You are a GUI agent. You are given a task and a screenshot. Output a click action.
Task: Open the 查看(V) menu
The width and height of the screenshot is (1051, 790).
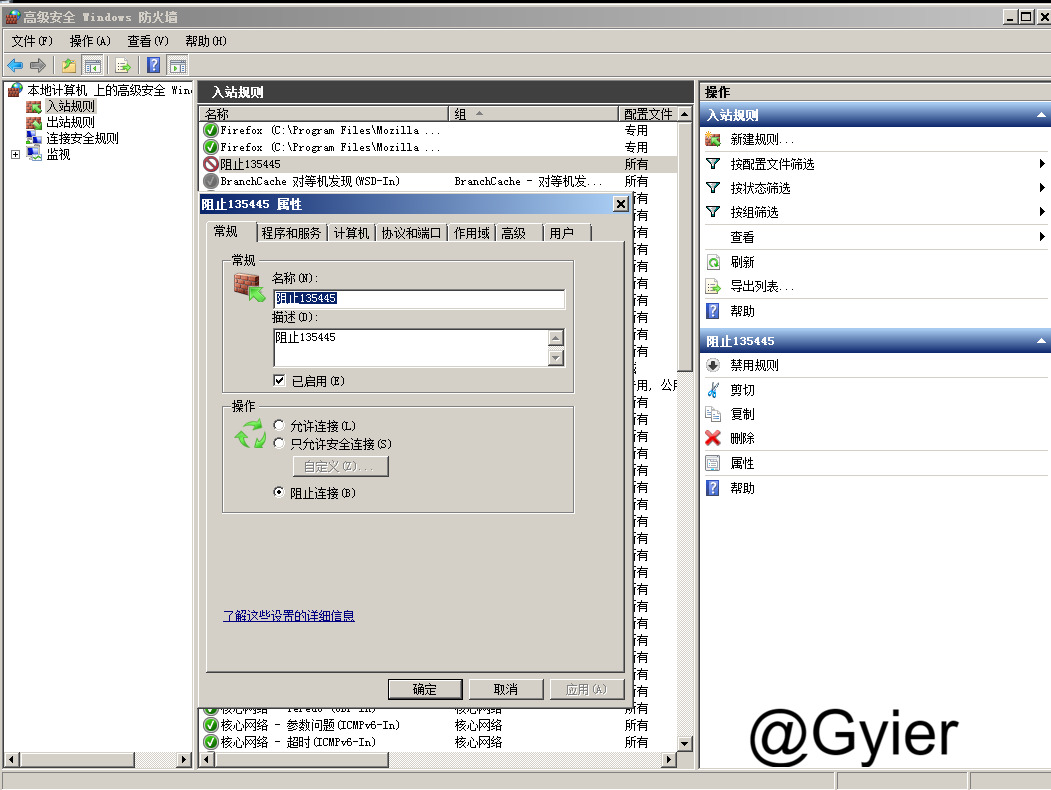pyautogui.click(x=148, y=41)
